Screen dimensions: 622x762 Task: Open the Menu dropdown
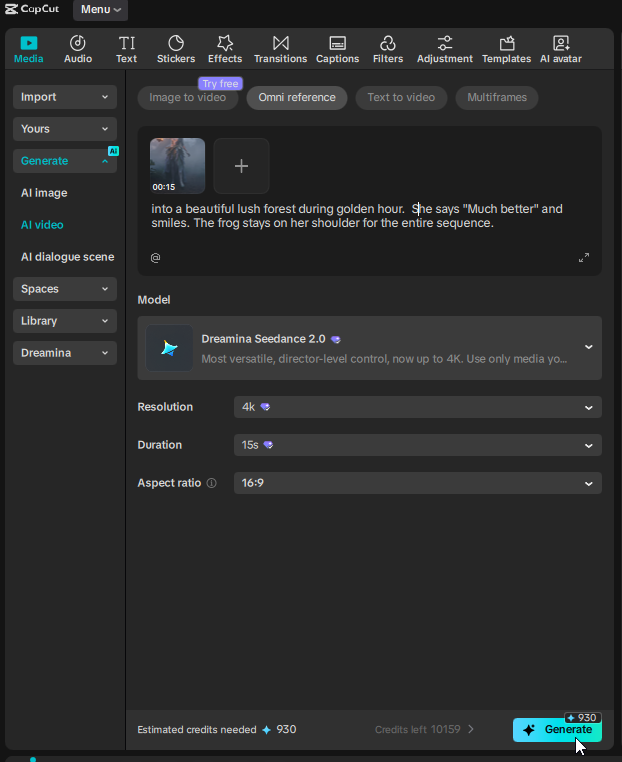[x=101, y=10]
